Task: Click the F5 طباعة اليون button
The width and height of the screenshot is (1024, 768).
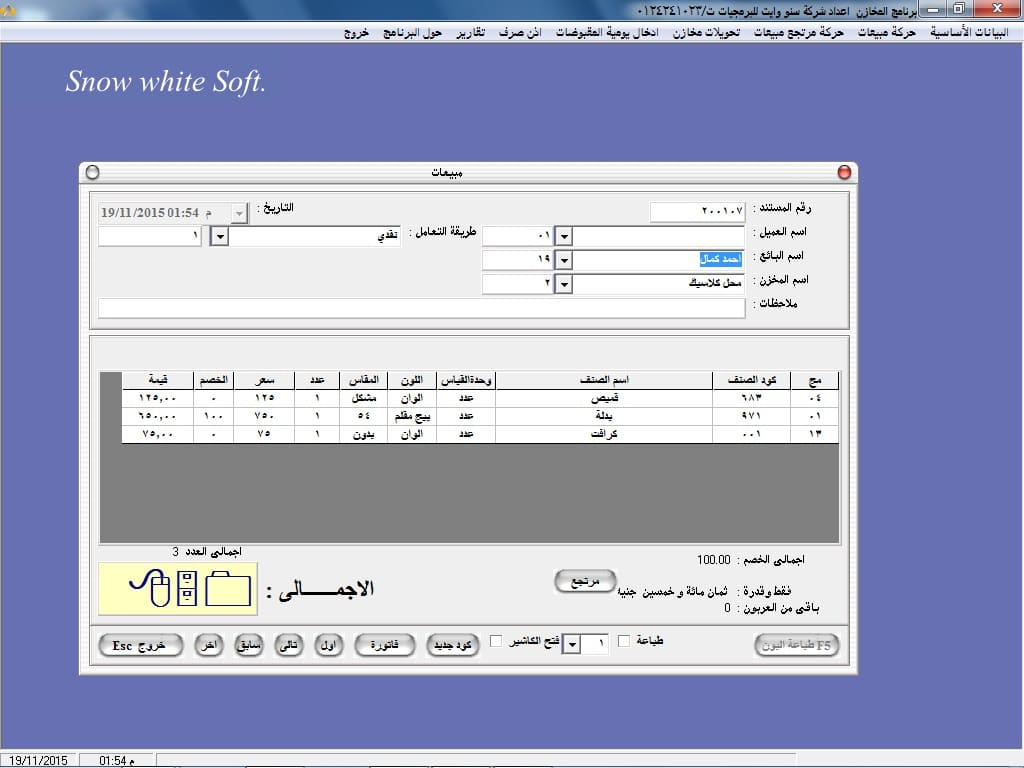Action: (796, 645)
